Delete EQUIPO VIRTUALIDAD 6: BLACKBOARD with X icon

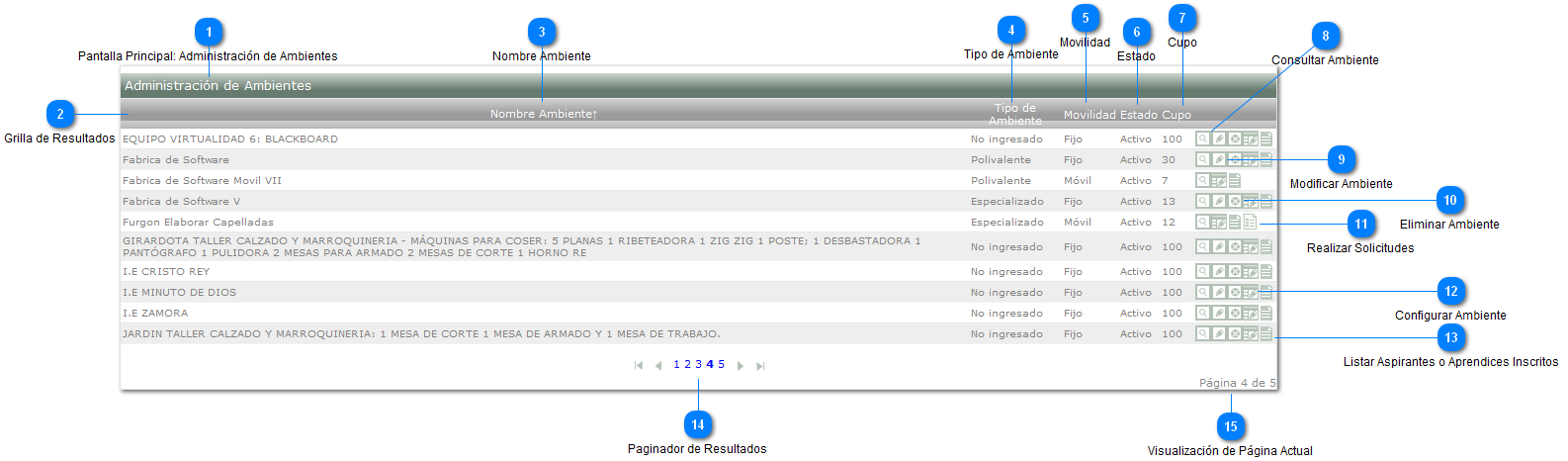coord(1235,138)
